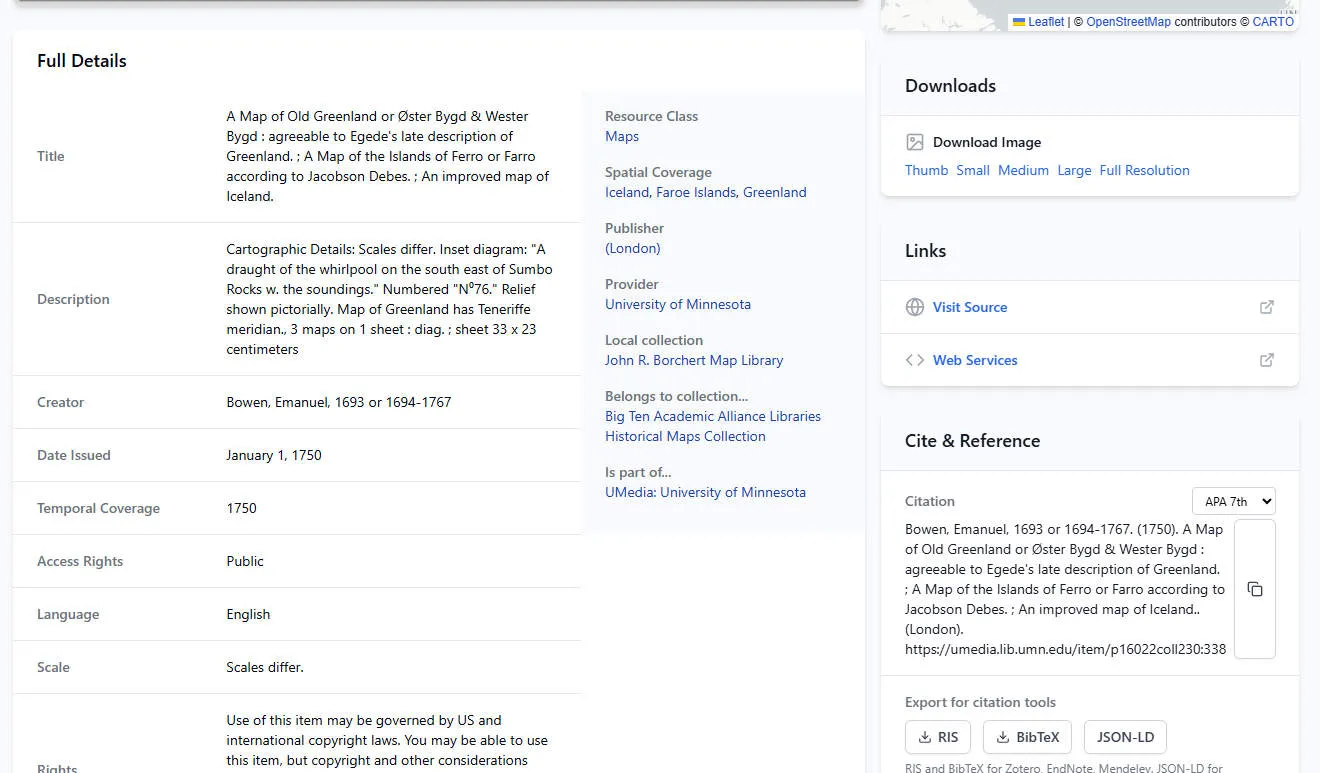1320x773 pixels.
Task: Click the Links section heading
Action: pos(925,251)
